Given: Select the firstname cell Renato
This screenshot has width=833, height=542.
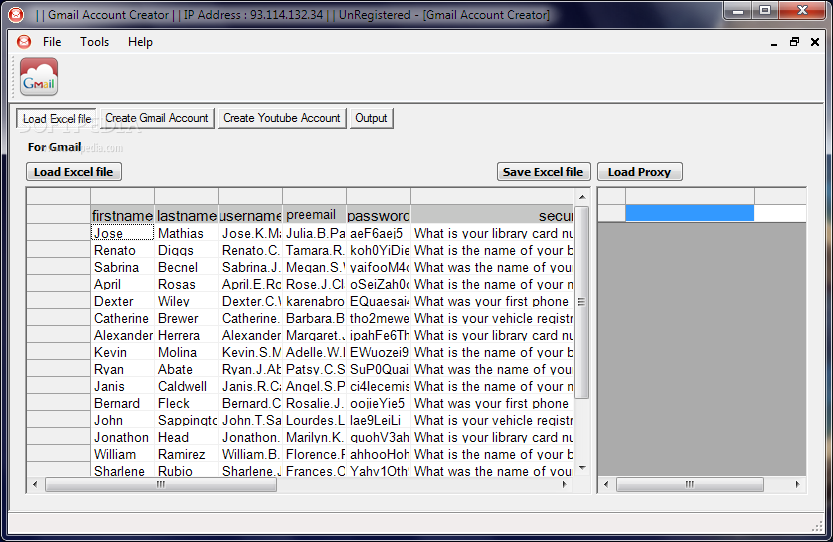Looking at the screenshot, I should tap(122, 250).
